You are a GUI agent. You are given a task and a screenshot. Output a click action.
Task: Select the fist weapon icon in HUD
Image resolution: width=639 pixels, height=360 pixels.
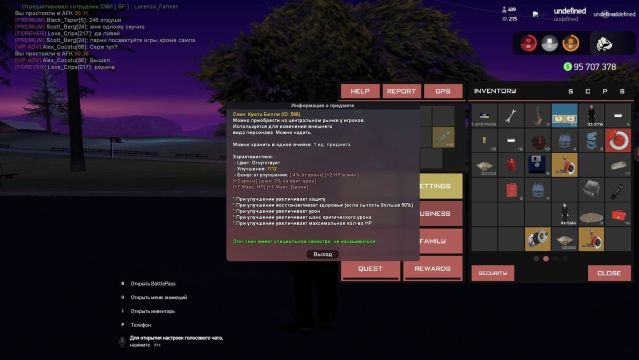pyautogui.click(x=604, y=44)
